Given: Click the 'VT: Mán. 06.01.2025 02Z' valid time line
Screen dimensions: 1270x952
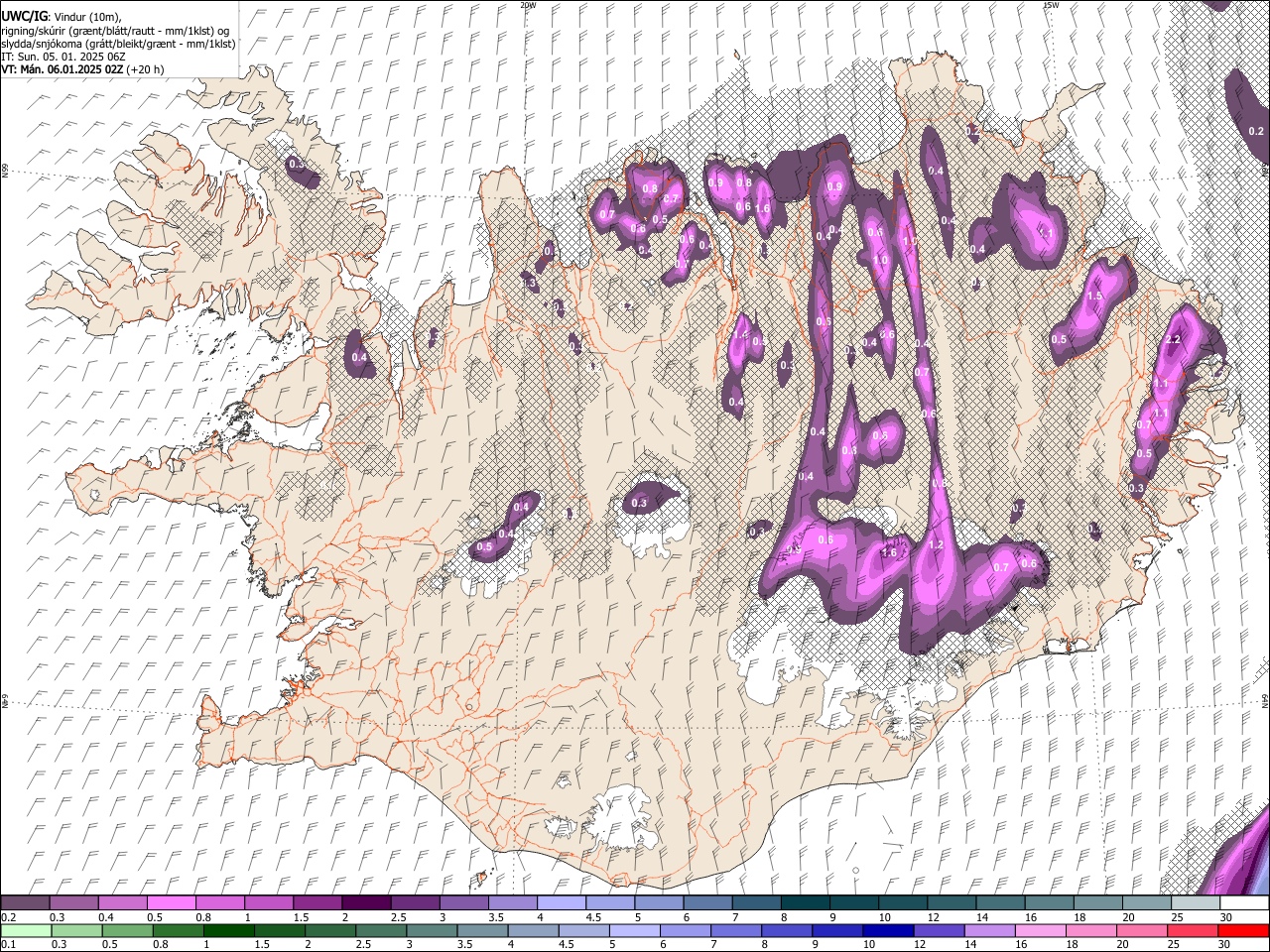Looking at the screenshot, I should [63, 69].
